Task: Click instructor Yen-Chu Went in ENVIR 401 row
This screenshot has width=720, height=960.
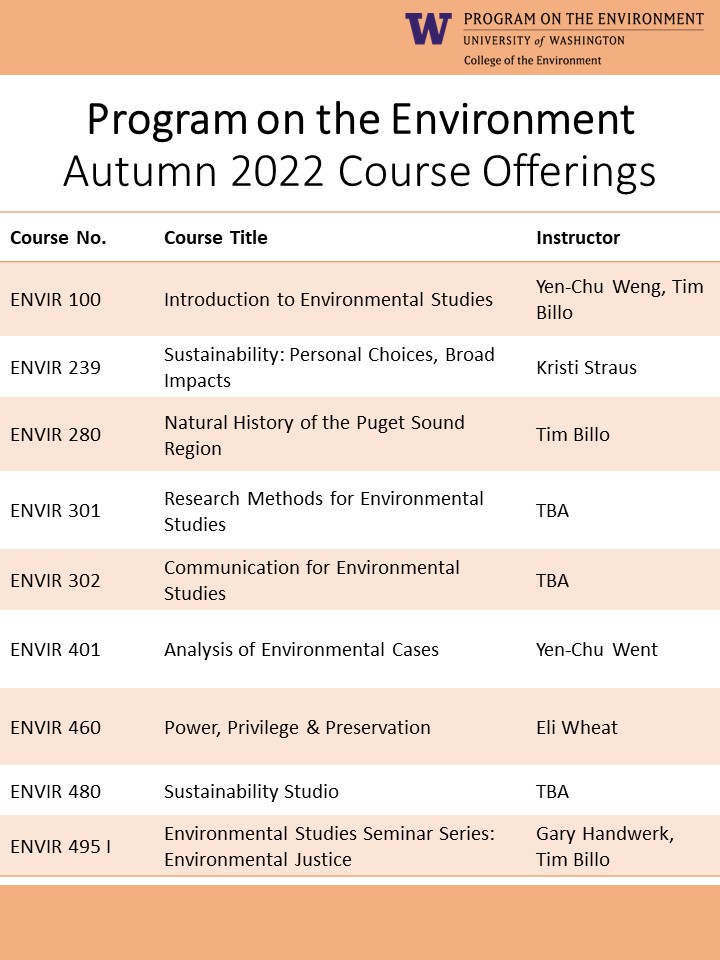Action: point(597,649)
